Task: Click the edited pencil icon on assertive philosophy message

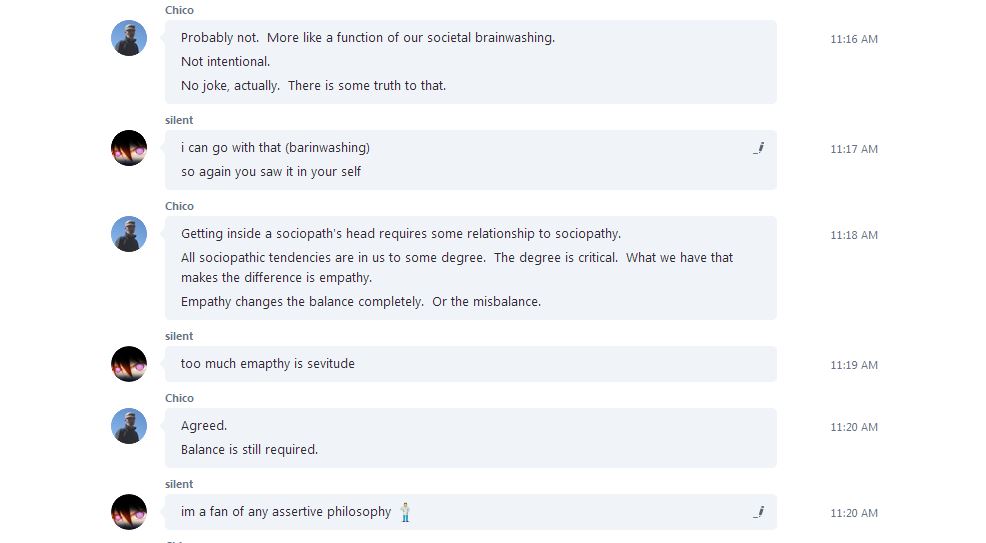Action: [x=759, y=512]
